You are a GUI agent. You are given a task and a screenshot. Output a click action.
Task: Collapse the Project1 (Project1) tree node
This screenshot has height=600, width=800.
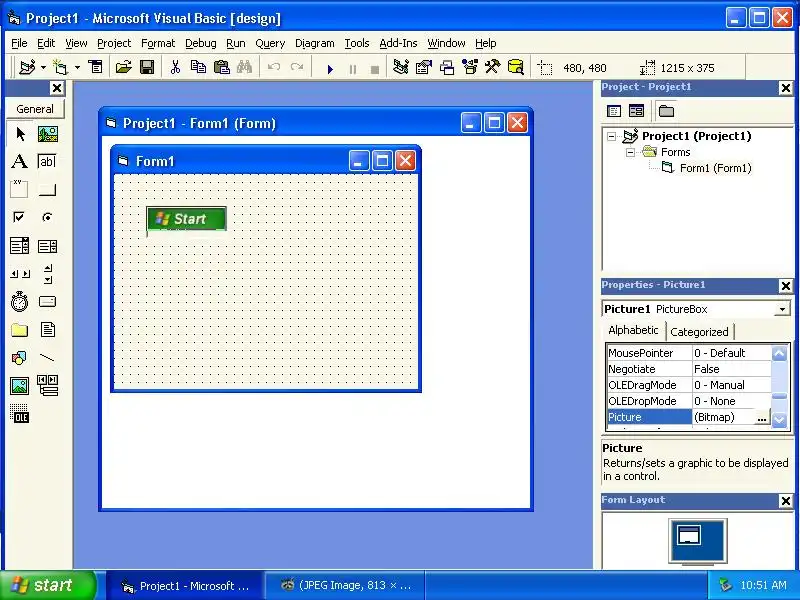(x=611, y=136)
